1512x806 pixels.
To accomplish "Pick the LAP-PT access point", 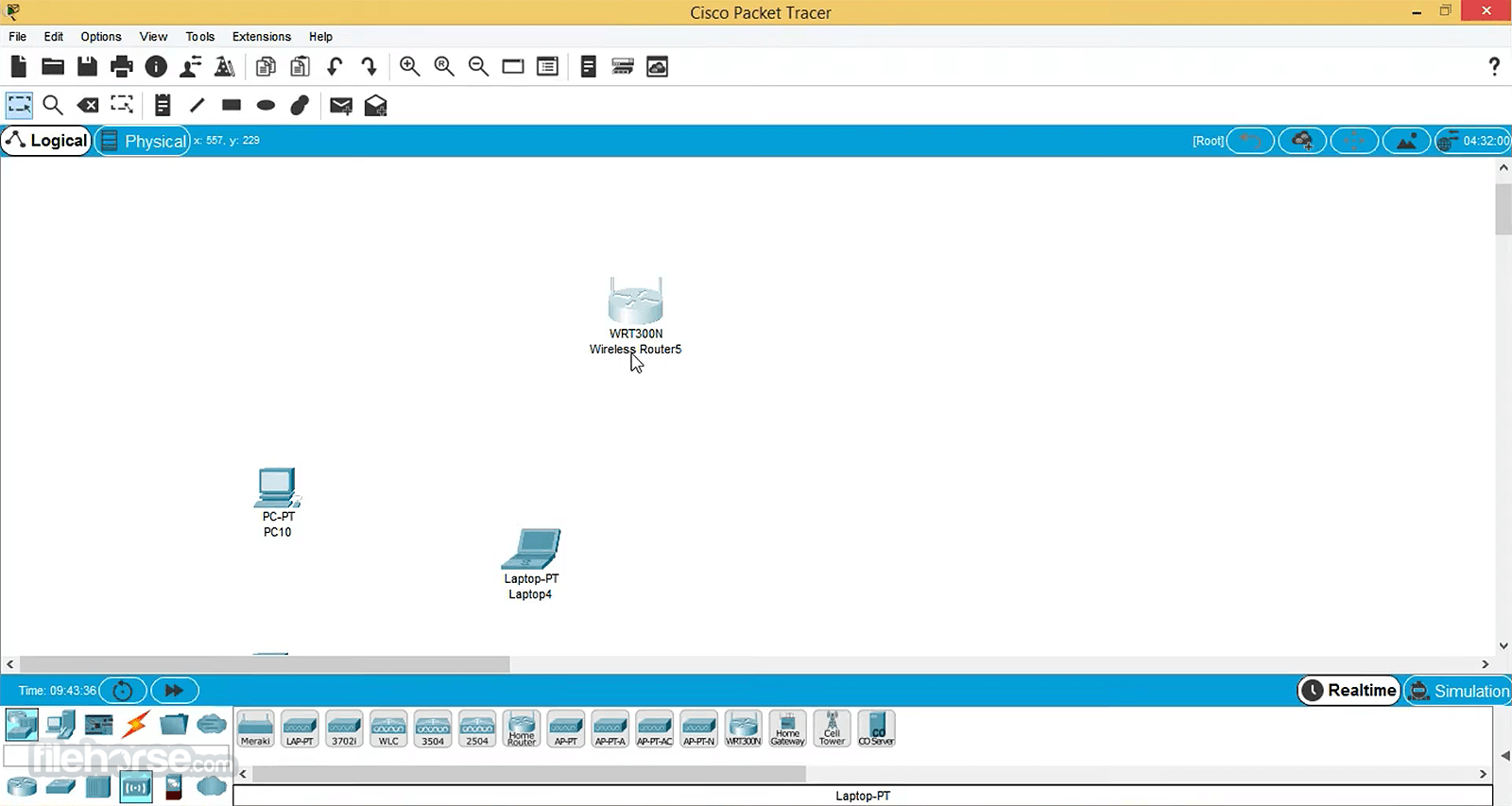I will click(x=300, y=729).
